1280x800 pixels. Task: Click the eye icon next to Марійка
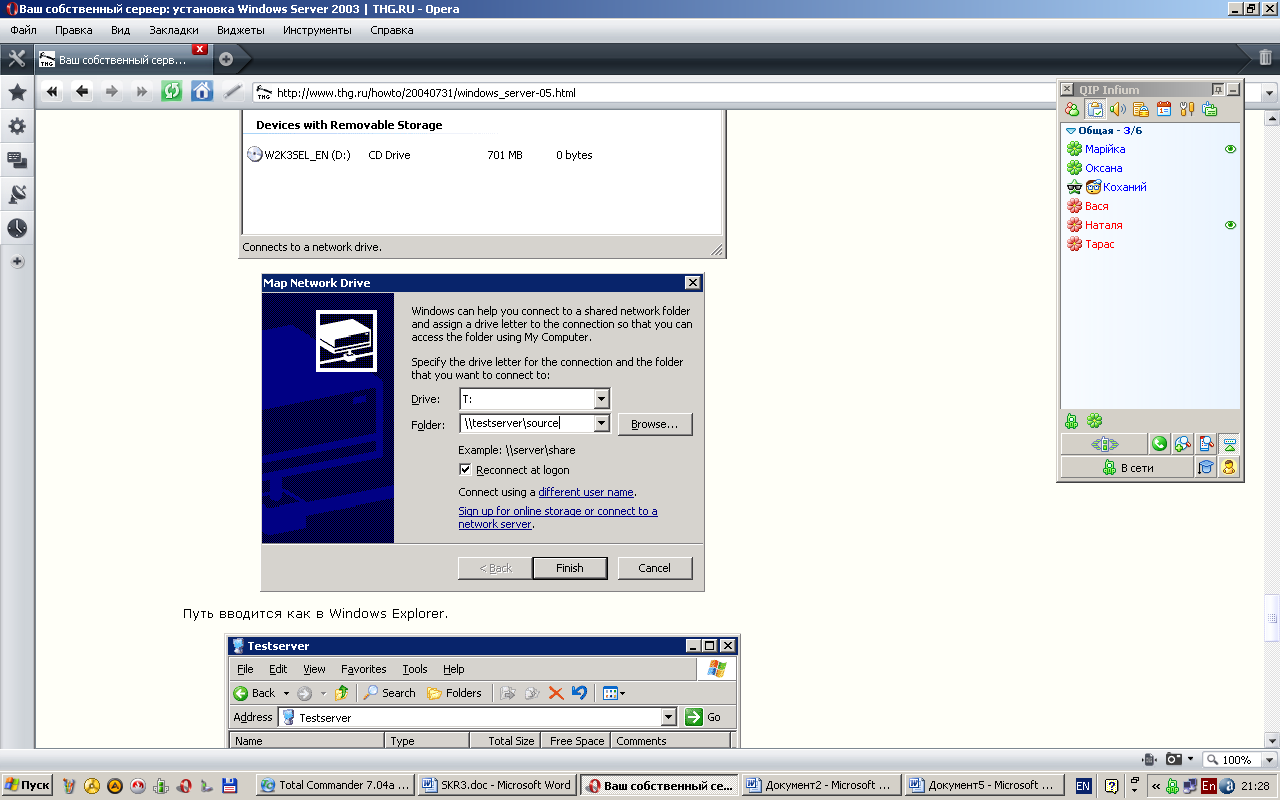[x=1230, y=149]
